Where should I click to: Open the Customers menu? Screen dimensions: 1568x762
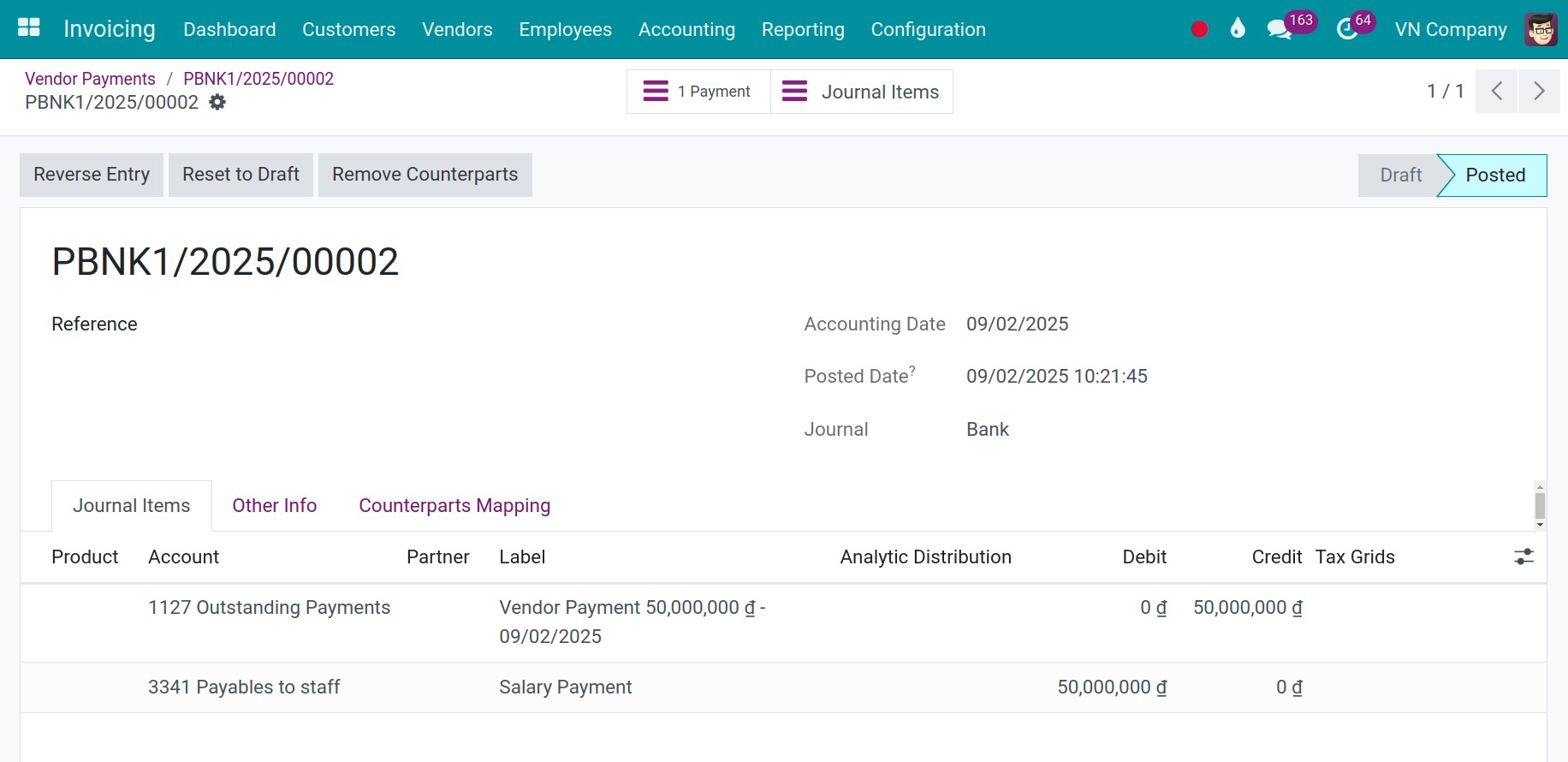[x=348, y=29]
